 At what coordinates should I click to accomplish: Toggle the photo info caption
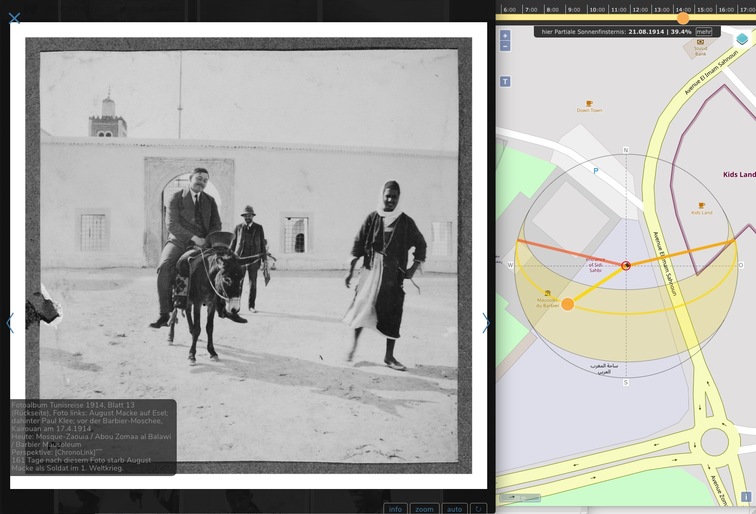396,509
